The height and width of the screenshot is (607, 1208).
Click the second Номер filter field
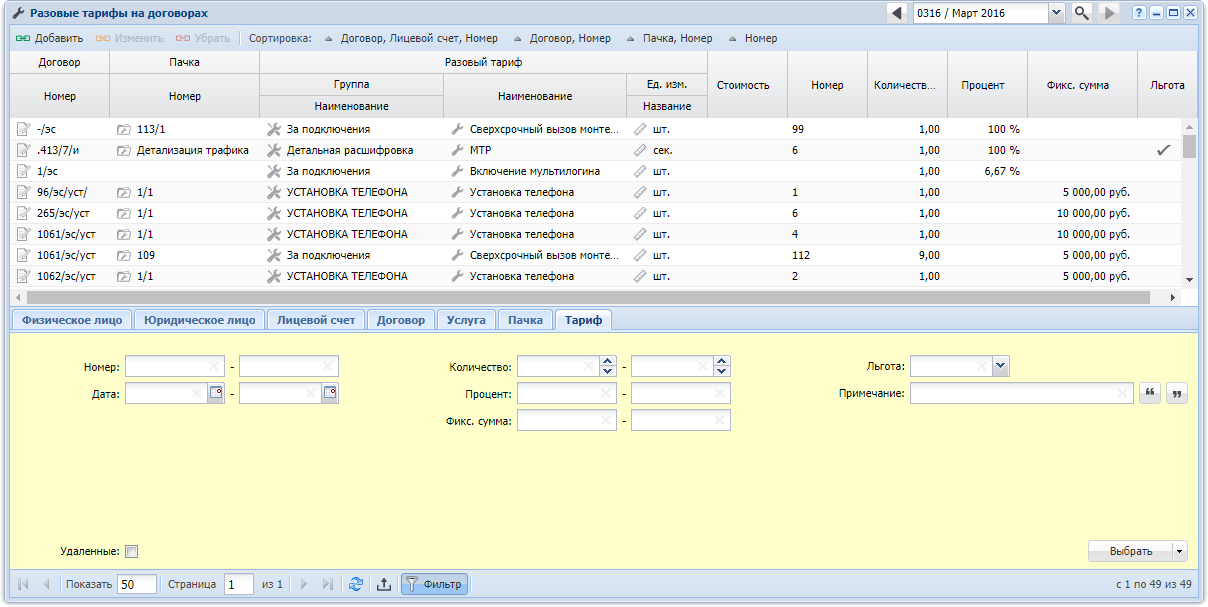289,367
